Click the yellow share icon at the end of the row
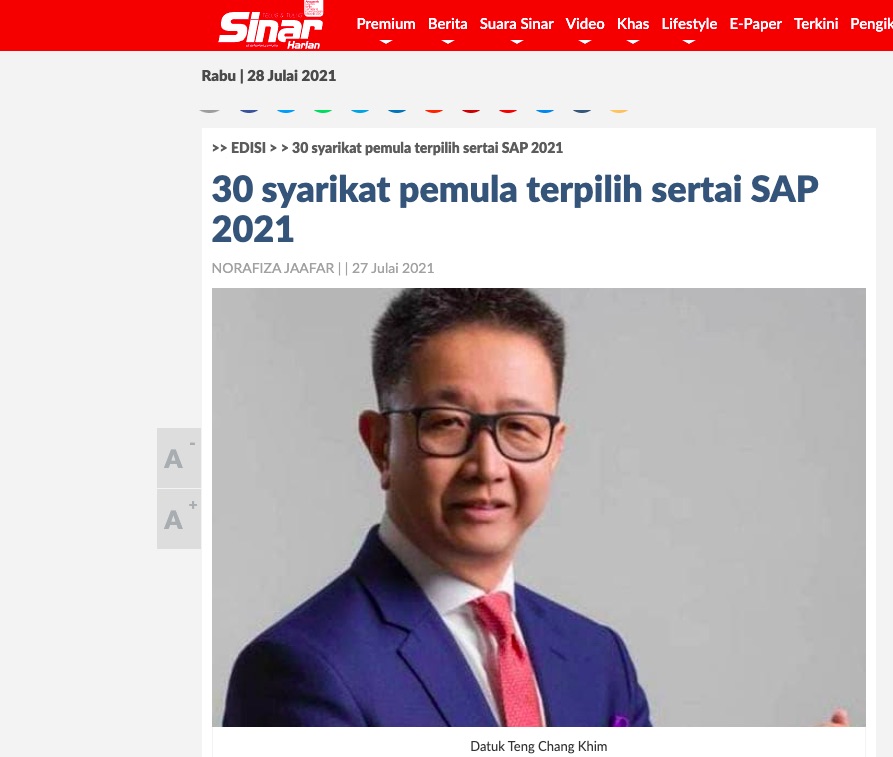Viewport: 893px width, 757px height. pyautogui.click(x=618, y=109)
